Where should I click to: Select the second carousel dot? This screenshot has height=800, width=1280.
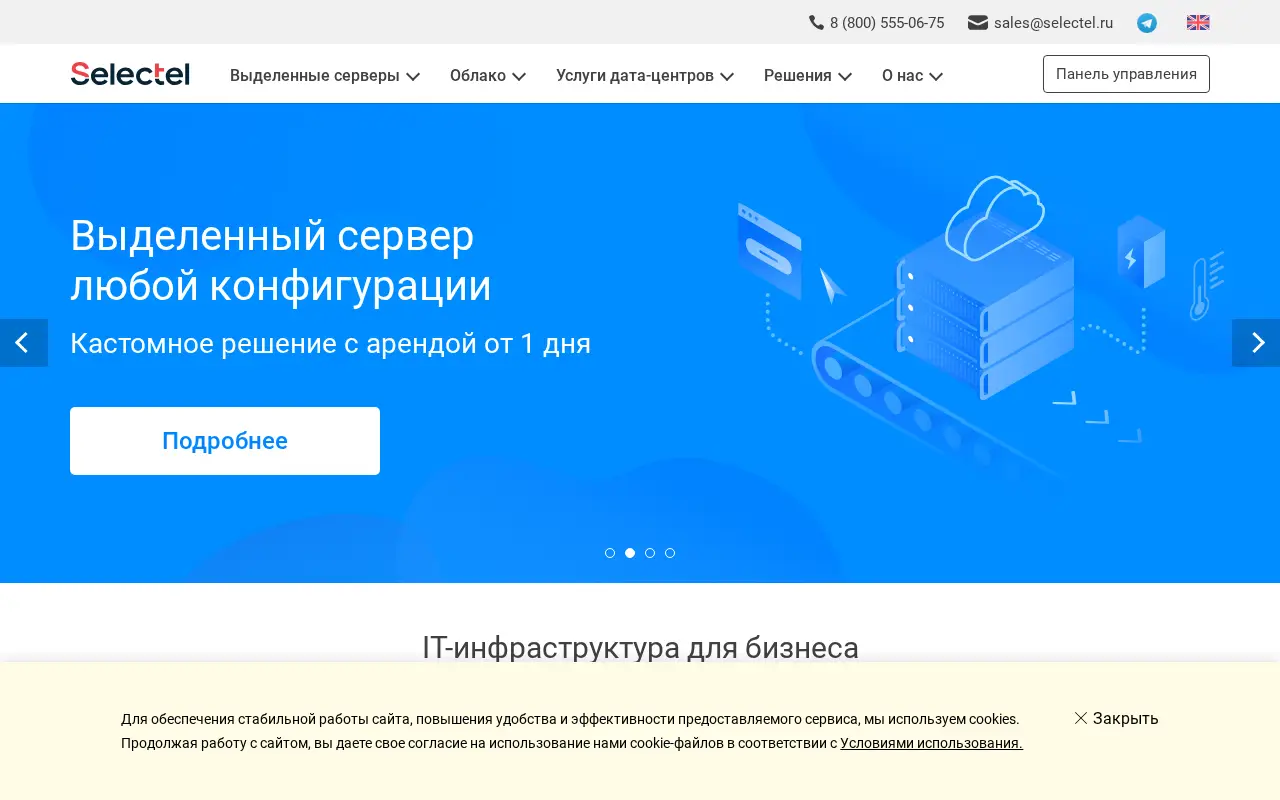click(630, 553)
